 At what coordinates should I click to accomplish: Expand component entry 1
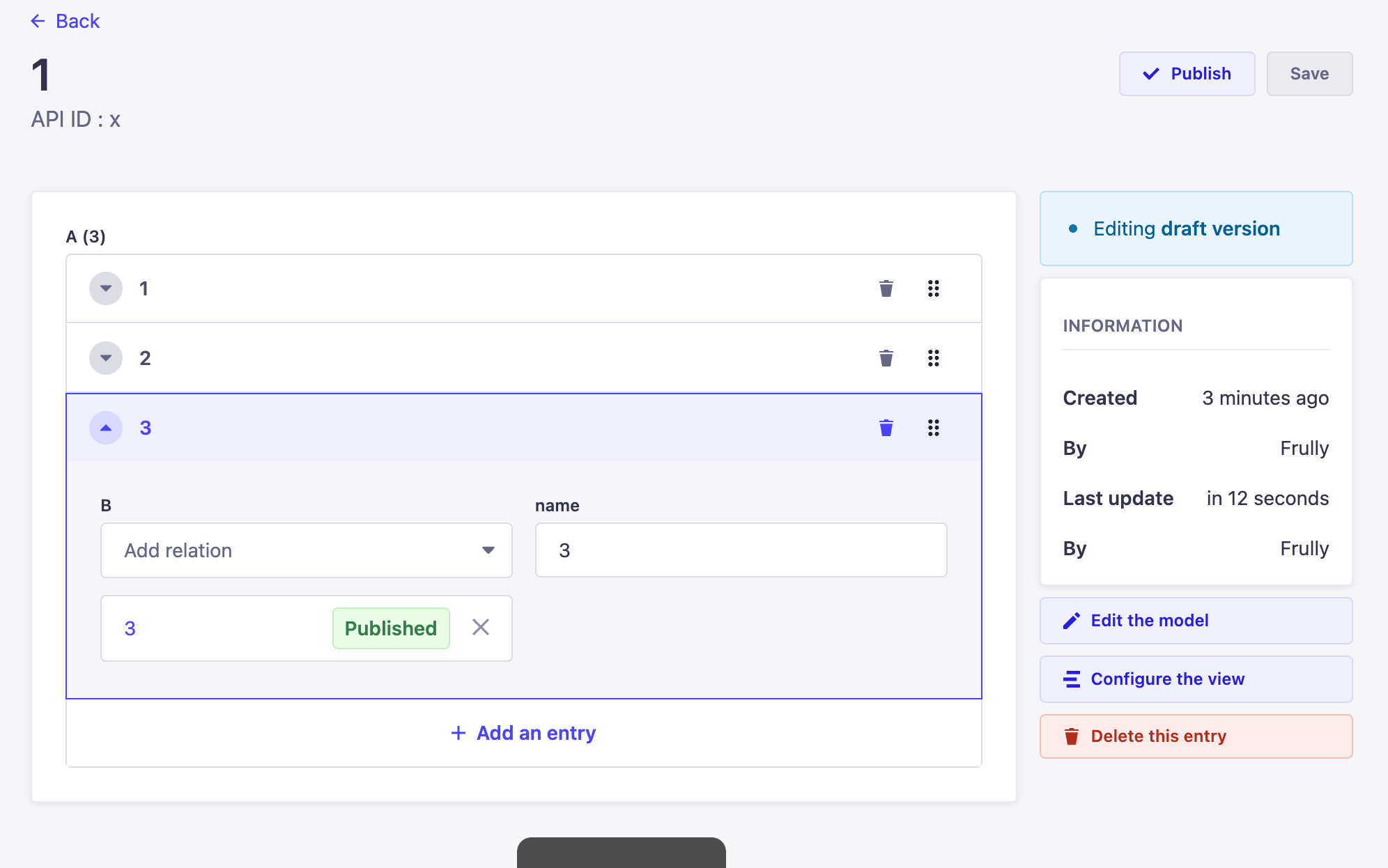106,288
